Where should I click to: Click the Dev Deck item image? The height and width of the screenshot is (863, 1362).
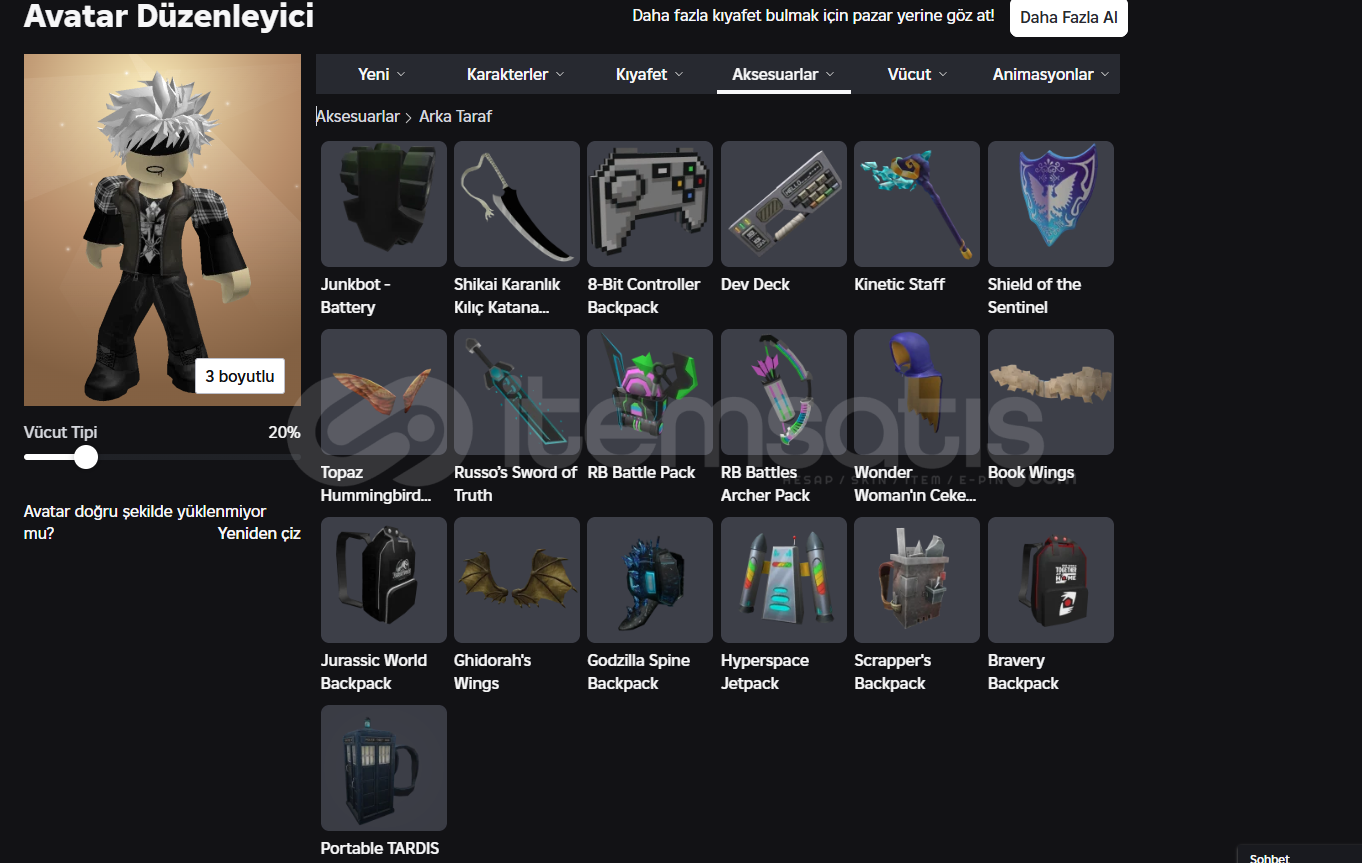pos(784,204)
